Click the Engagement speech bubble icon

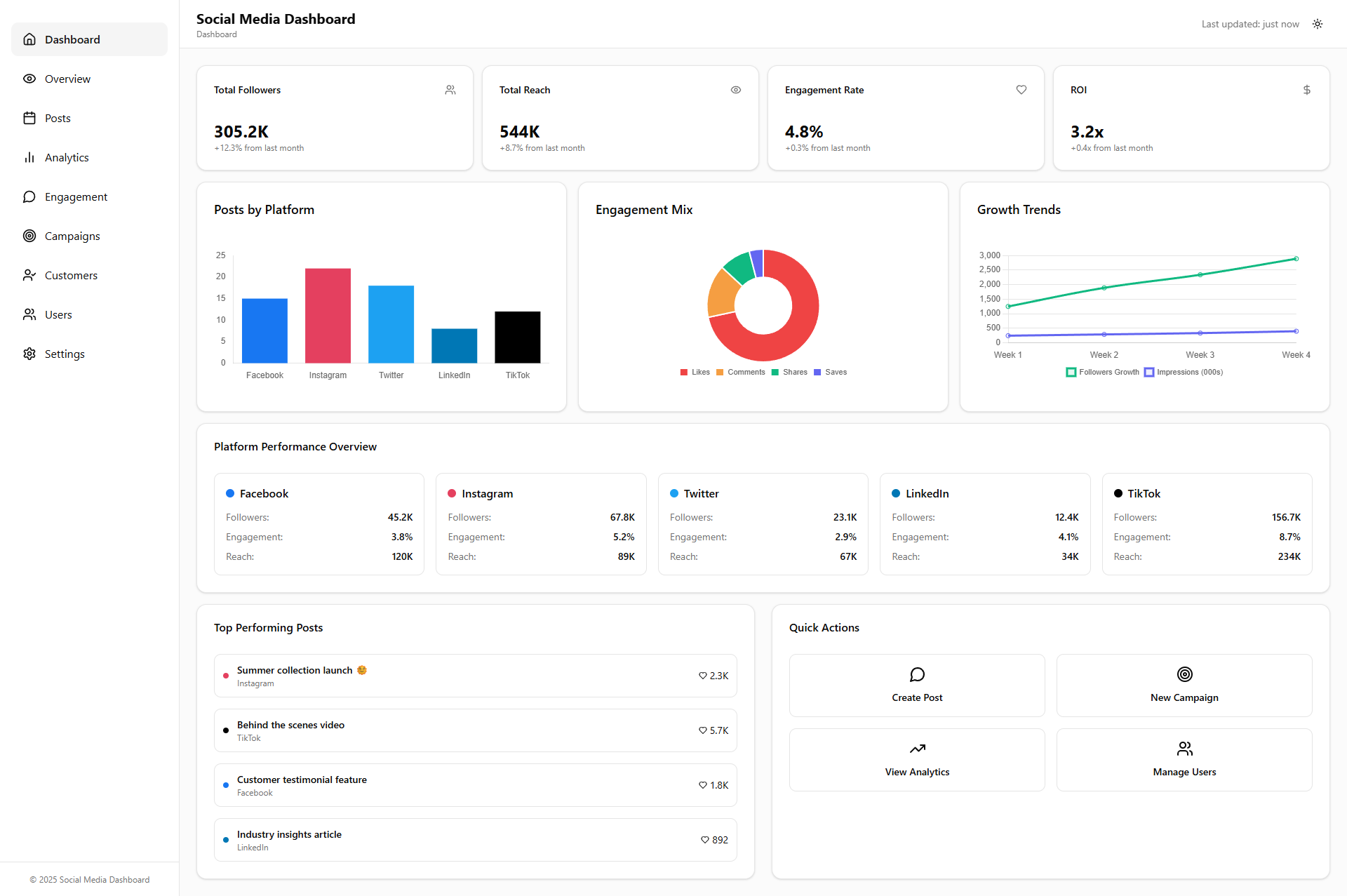(29, 196)
